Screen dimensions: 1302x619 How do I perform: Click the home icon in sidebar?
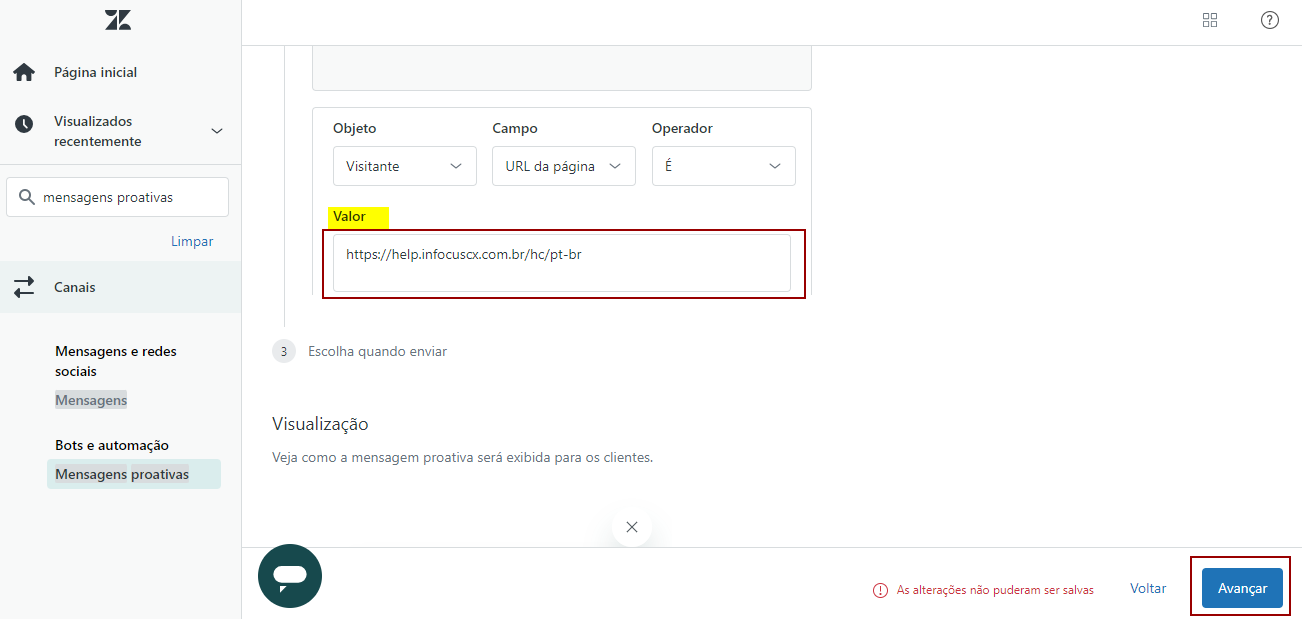pyautogui.click(x=24, y=72)
